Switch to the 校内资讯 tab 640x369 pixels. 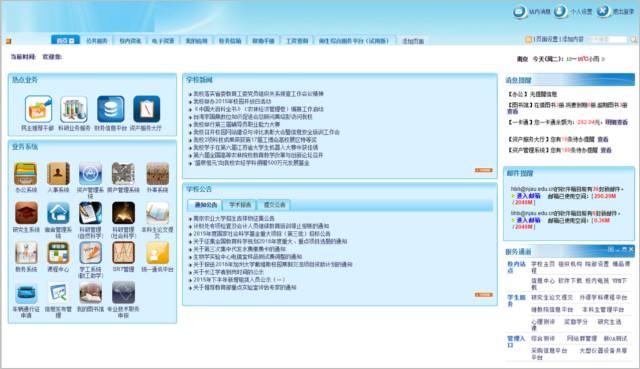[x=130, y=41]
